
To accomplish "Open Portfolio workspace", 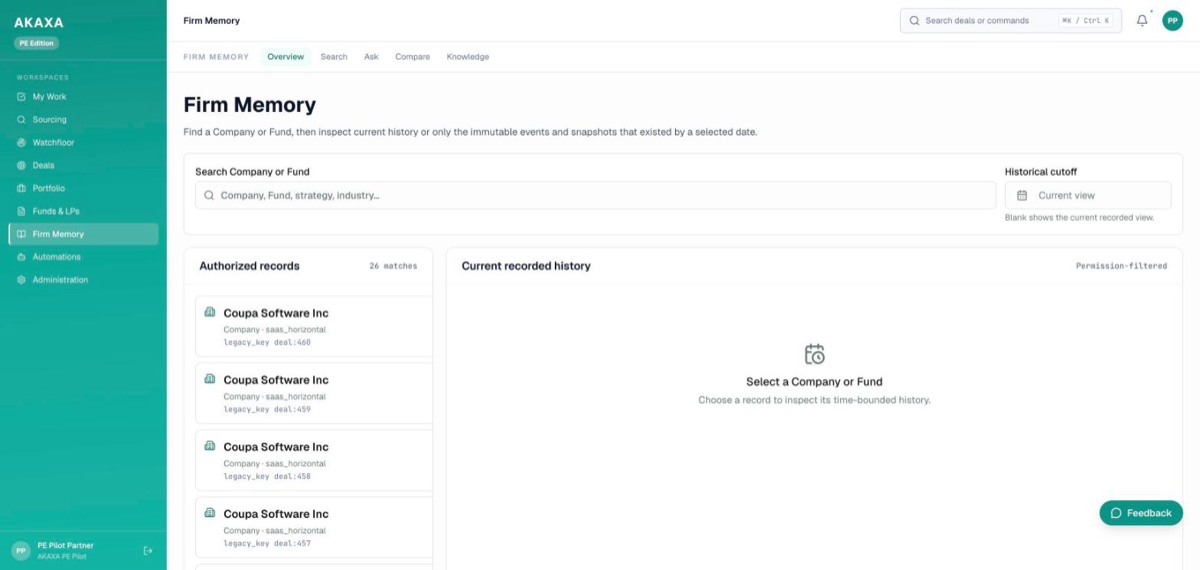I will pyautogui.click(x=83, y=188).
